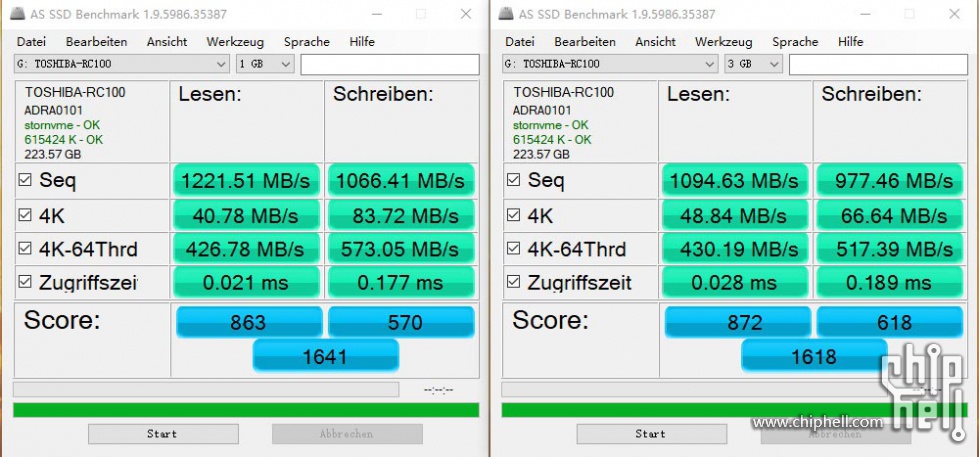979x457 pixels.
Task: Click the left window's green progress bar
Action: point(246,410)
